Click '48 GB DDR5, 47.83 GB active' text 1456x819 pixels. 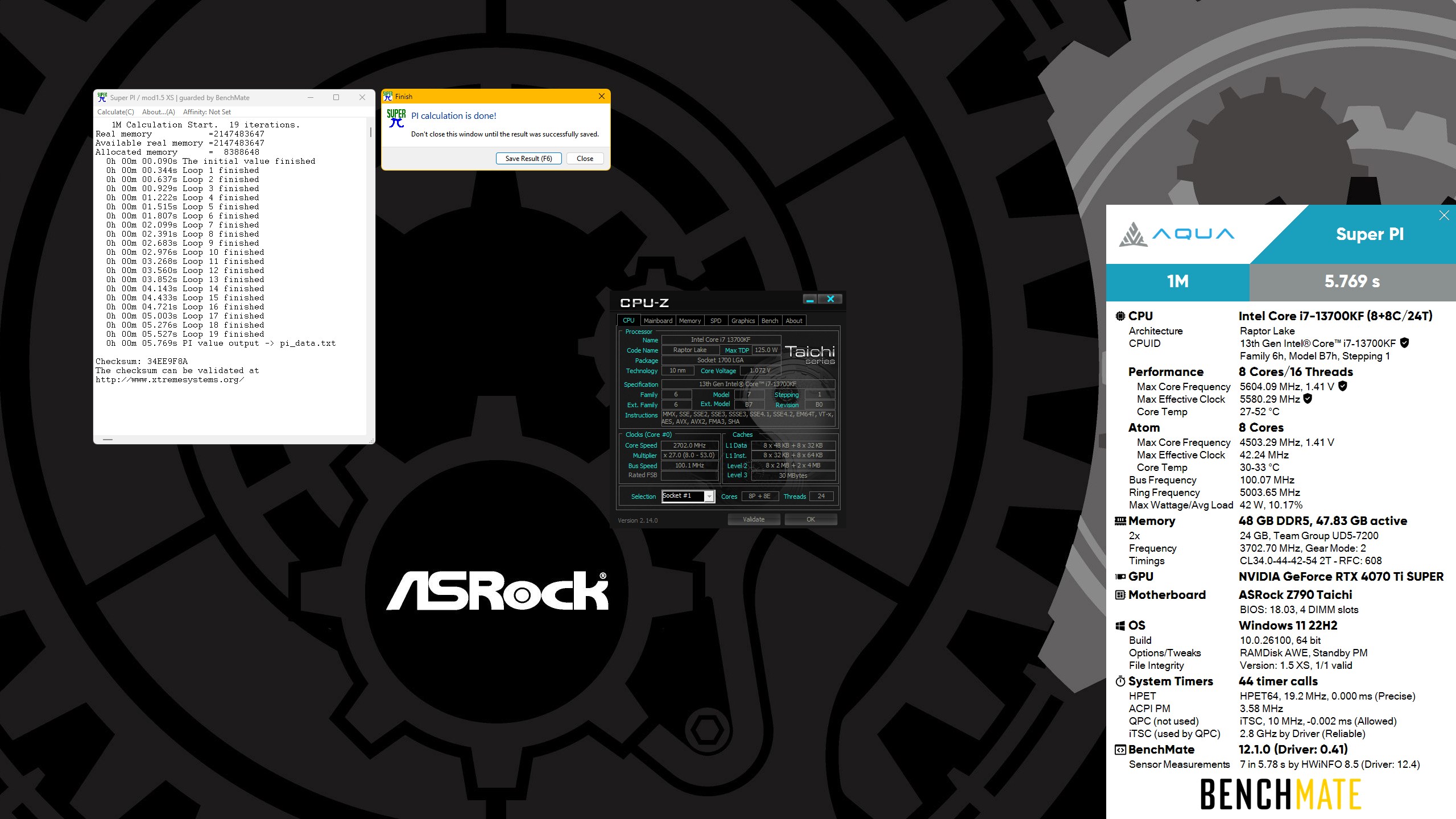point(1323,521)
